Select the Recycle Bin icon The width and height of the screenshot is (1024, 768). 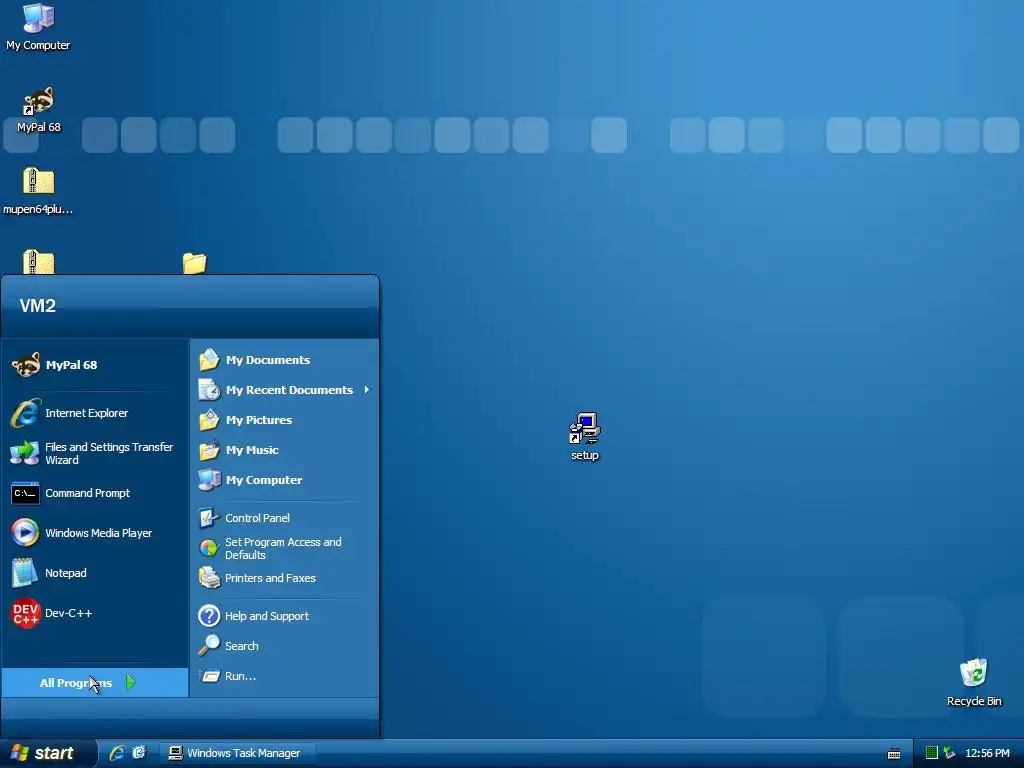[974, 682]
